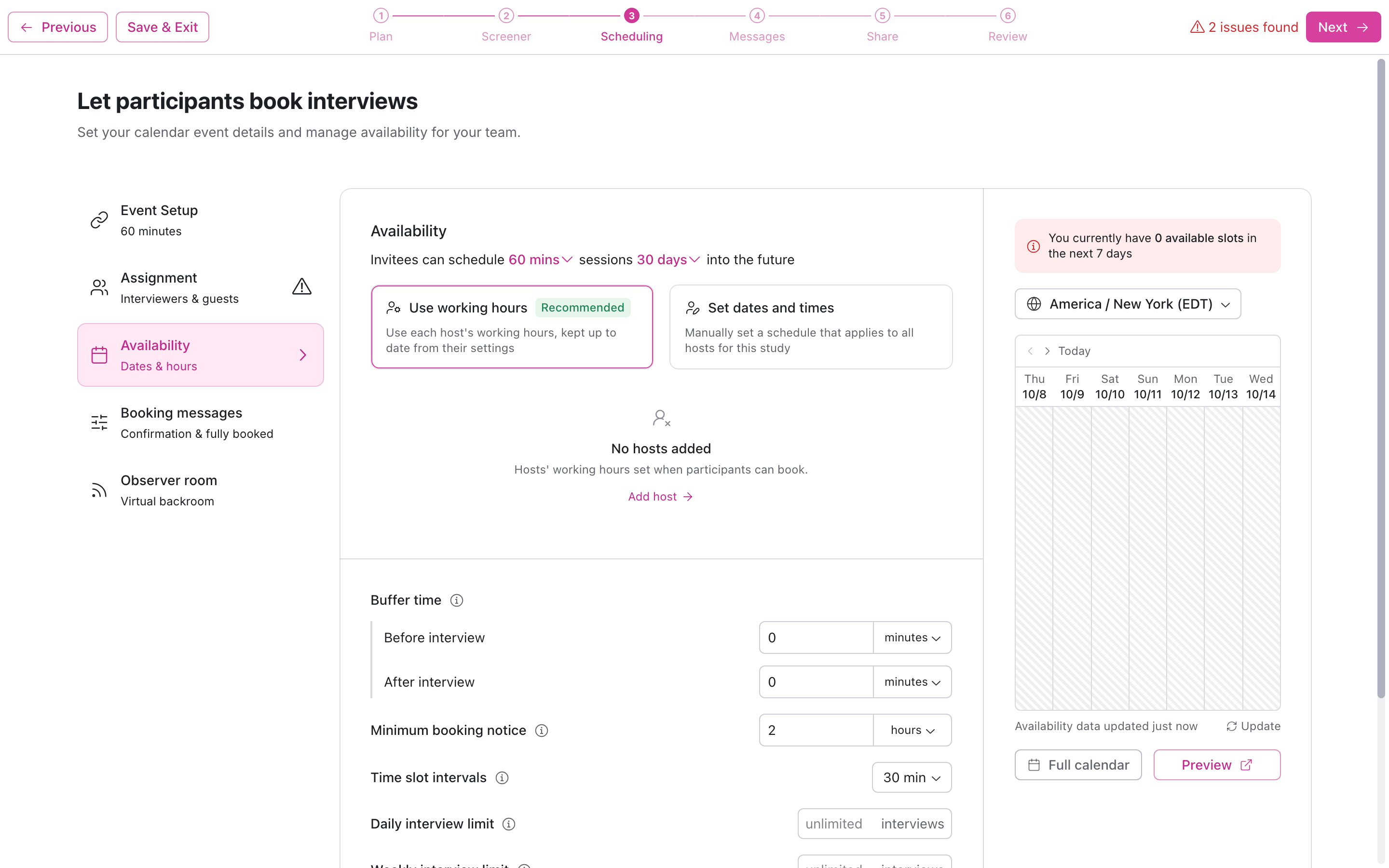The image size is (1389, 868).
Task: Open After interview minutes unit dropdown
Action: [x=912, y=682]
